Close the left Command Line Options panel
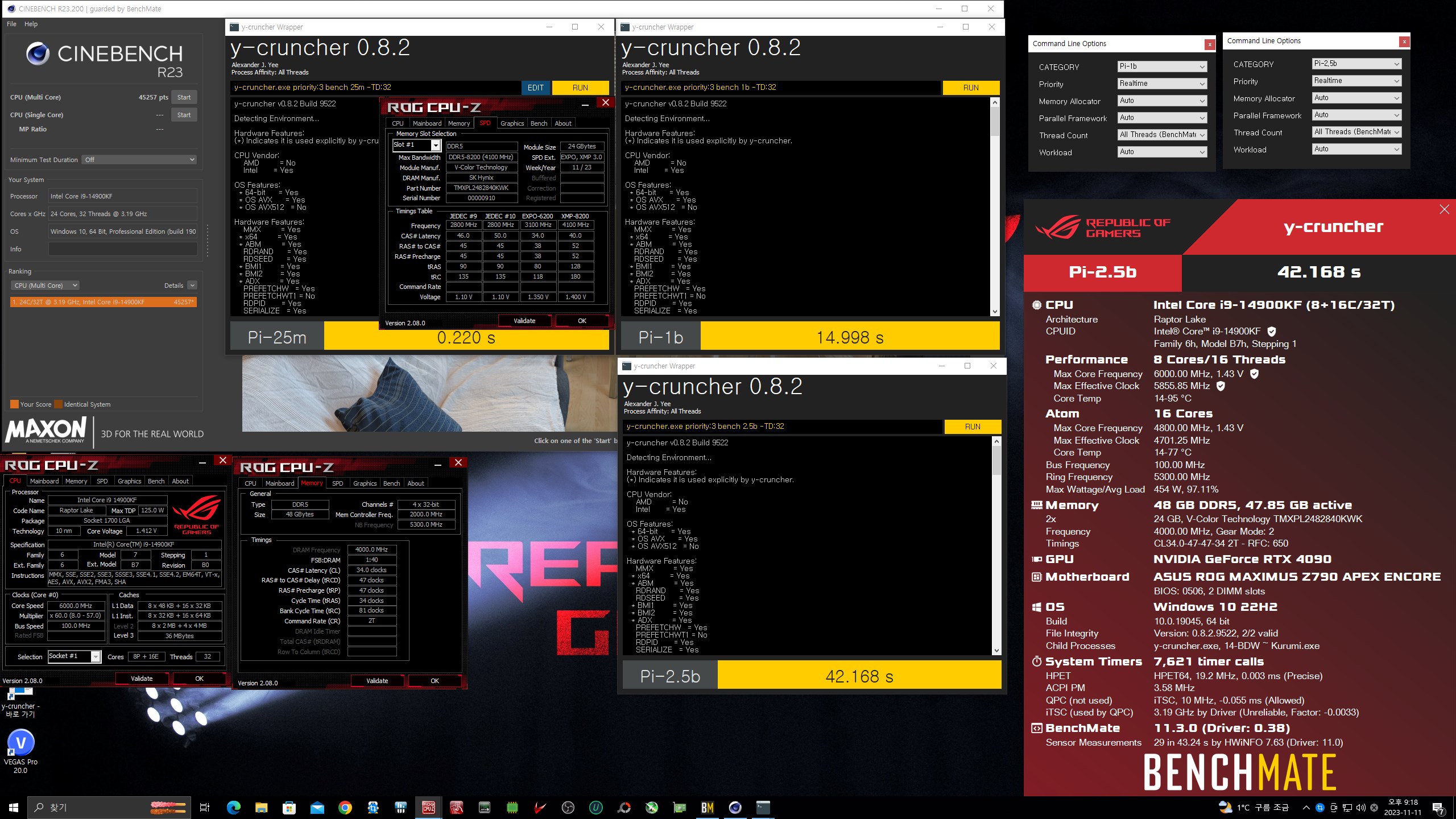This screenshot has width=1456, height=819. pos(1210,44)
